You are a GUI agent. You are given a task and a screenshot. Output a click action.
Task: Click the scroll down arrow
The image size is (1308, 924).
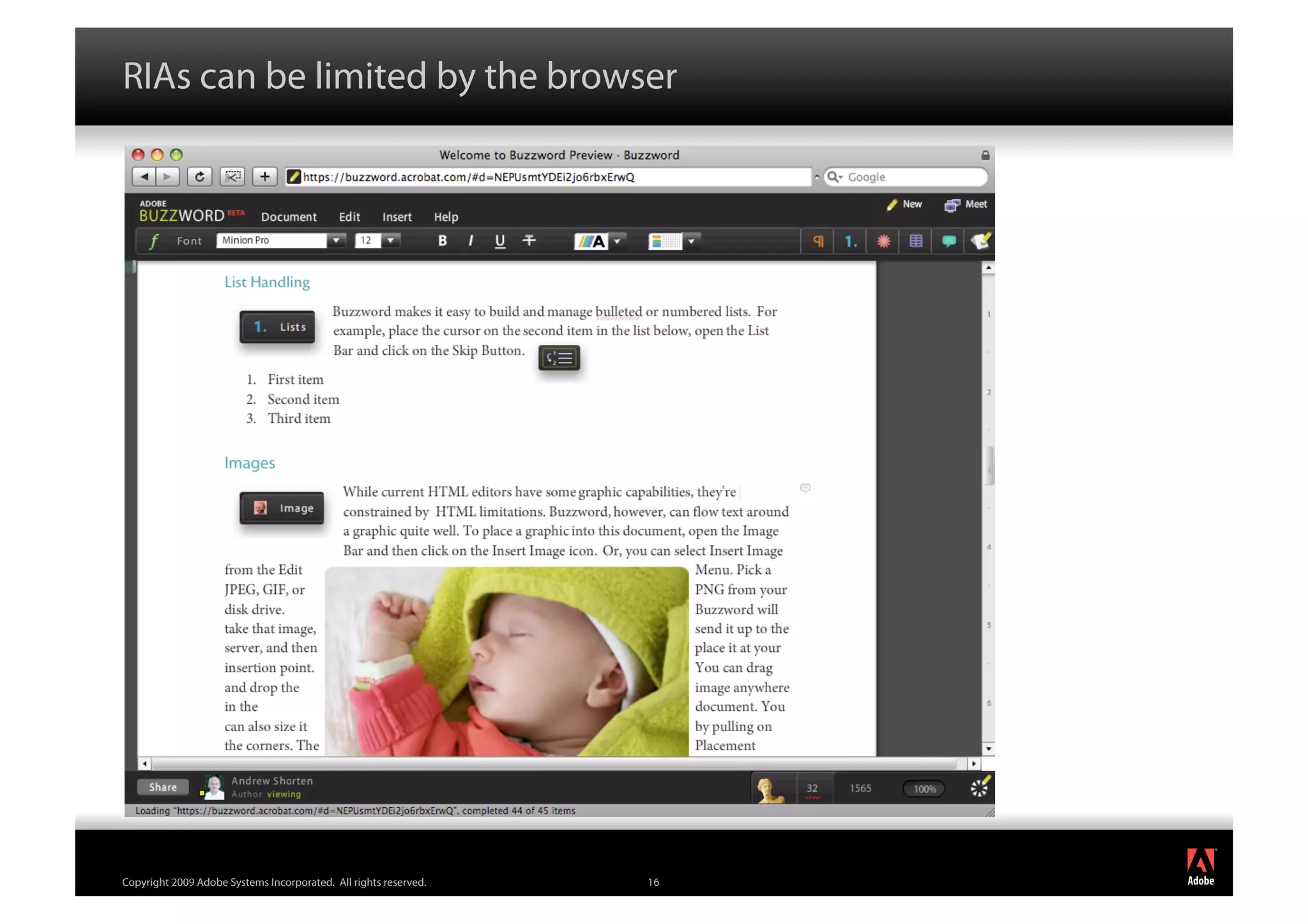click(x=989, y=748)
